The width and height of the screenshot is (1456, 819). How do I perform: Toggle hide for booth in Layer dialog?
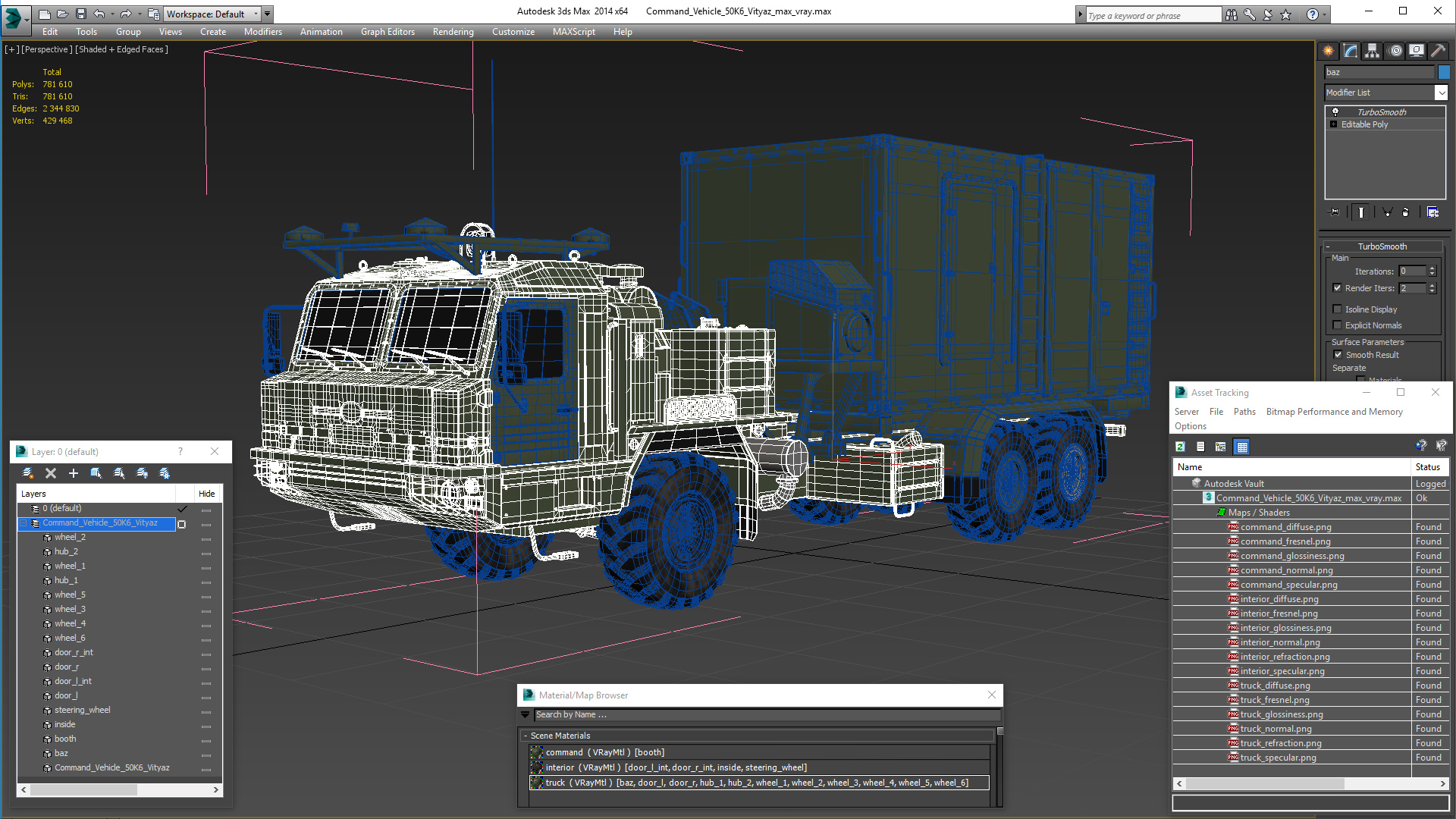coord(206,740)
